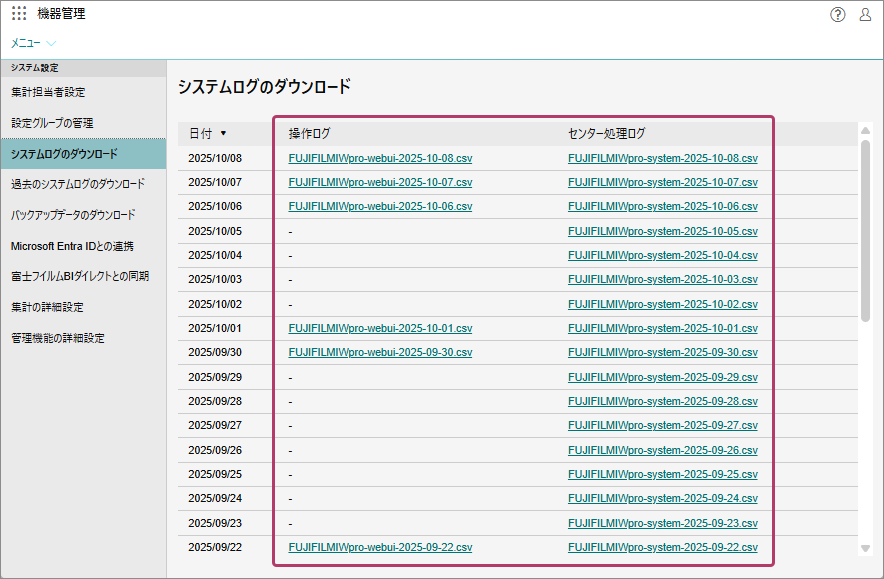Open 設定グループの管理 in sidebar
Screen dimensions: 884x579
(52, 123)
